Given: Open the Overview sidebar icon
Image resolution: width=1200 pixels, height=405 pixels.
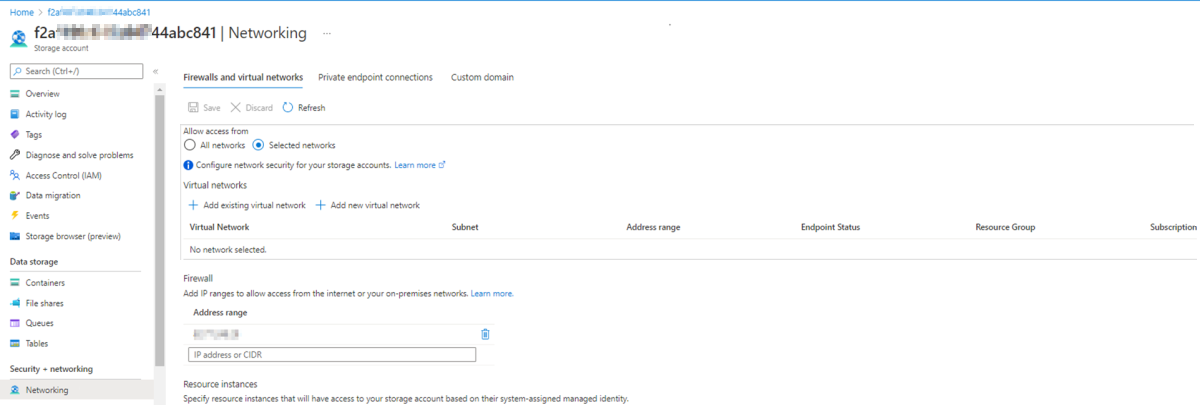Looking at the screenshot, I should [x=15, y=94].
